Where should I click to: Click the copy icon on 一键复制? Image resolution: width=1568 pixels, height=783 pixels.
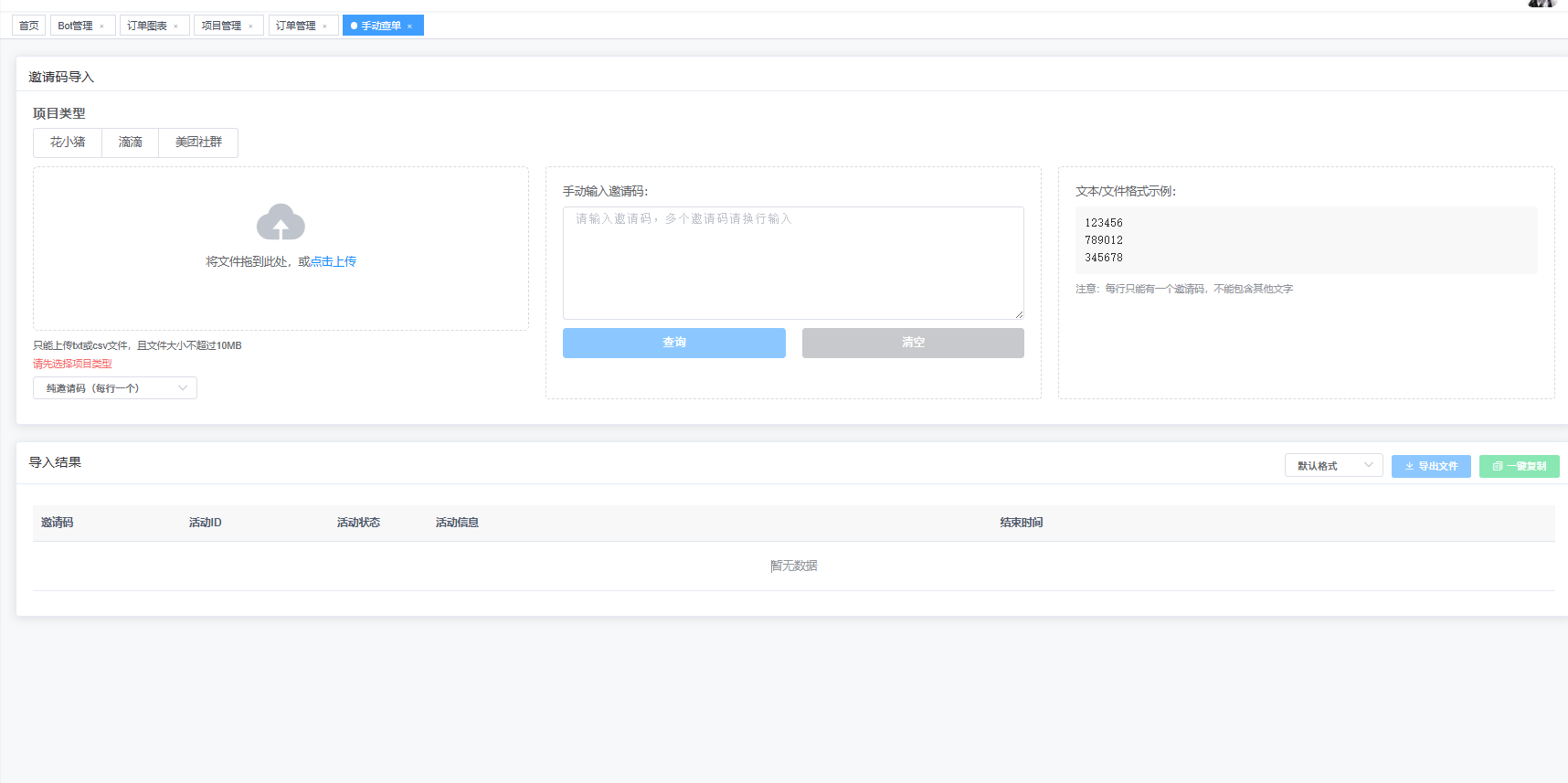pyautogui.click(x=1497, y=466)
